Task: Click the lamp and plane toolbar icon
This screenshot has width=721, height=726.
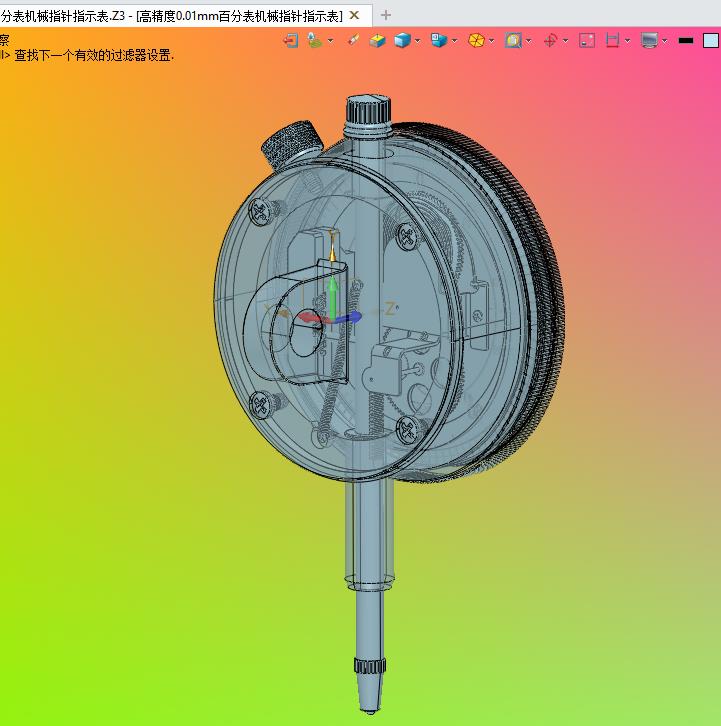Action: coord(315,41)
